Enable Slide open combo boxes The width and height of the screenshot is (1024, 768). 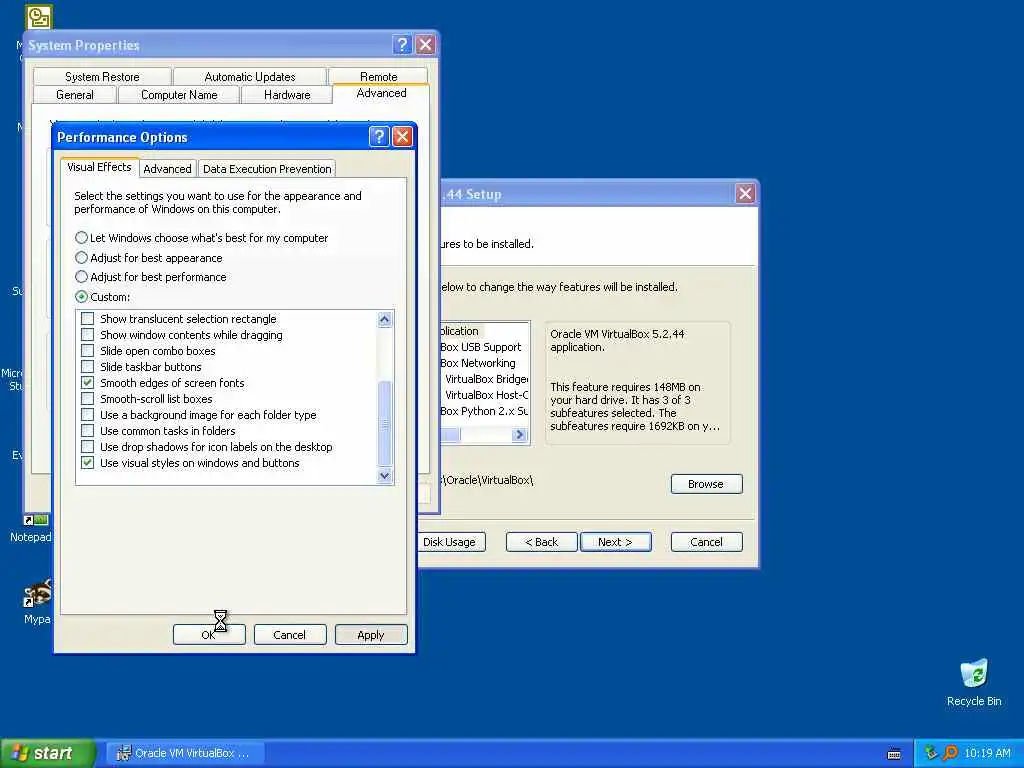88,351
